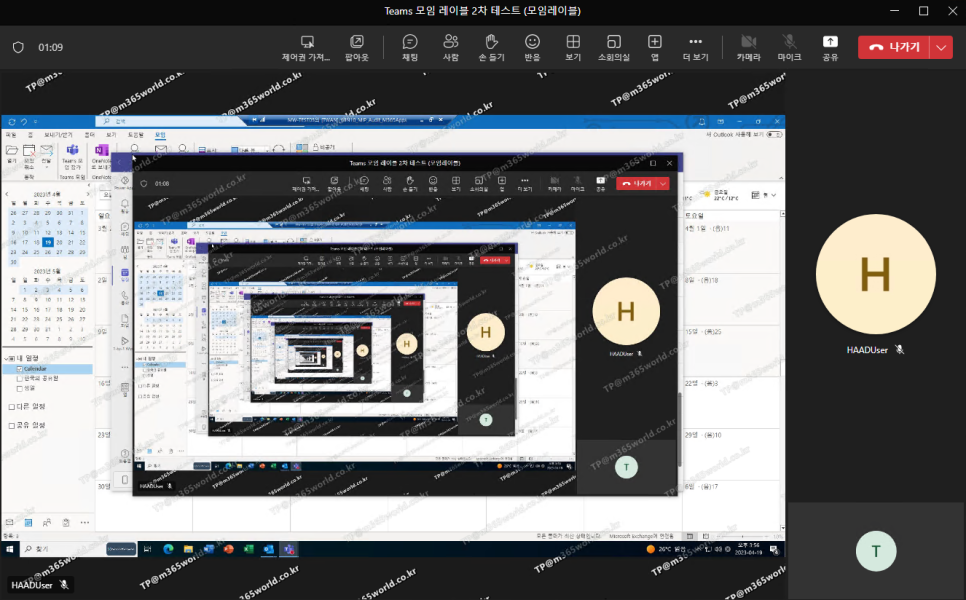966x600 pixels.
Task: Check 한국의 공휴일 calendar in shared Outlook
Action: [x=19, y=378]
